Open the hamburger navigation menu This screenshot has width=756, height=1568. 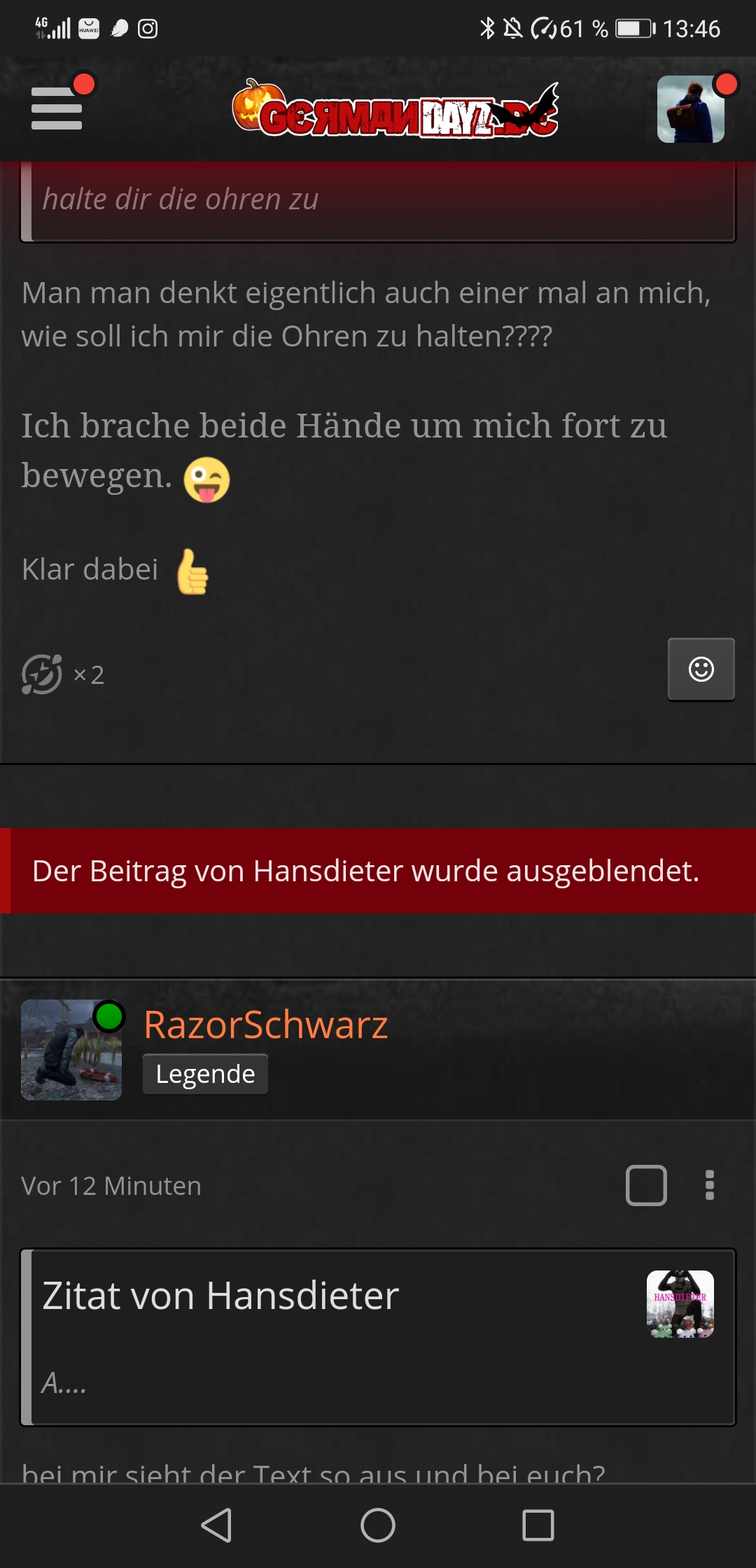[x=57, y=108]
